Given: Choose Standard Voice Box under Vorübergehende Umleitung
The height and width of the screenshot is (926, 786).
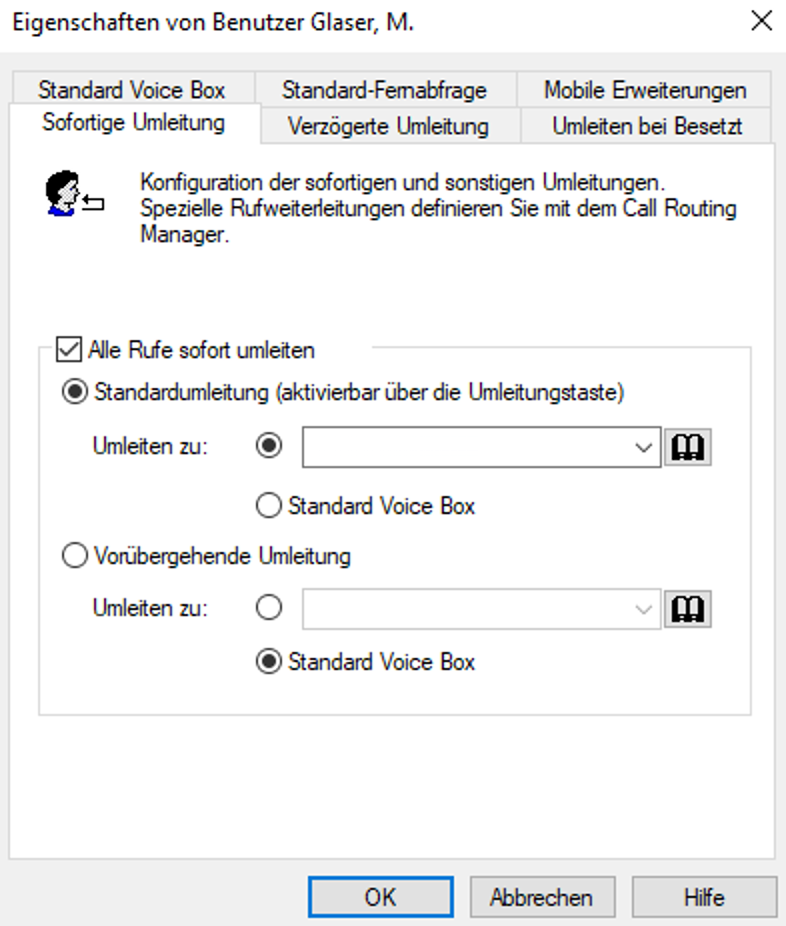Looking at the screenshot, I should [268, 662].
